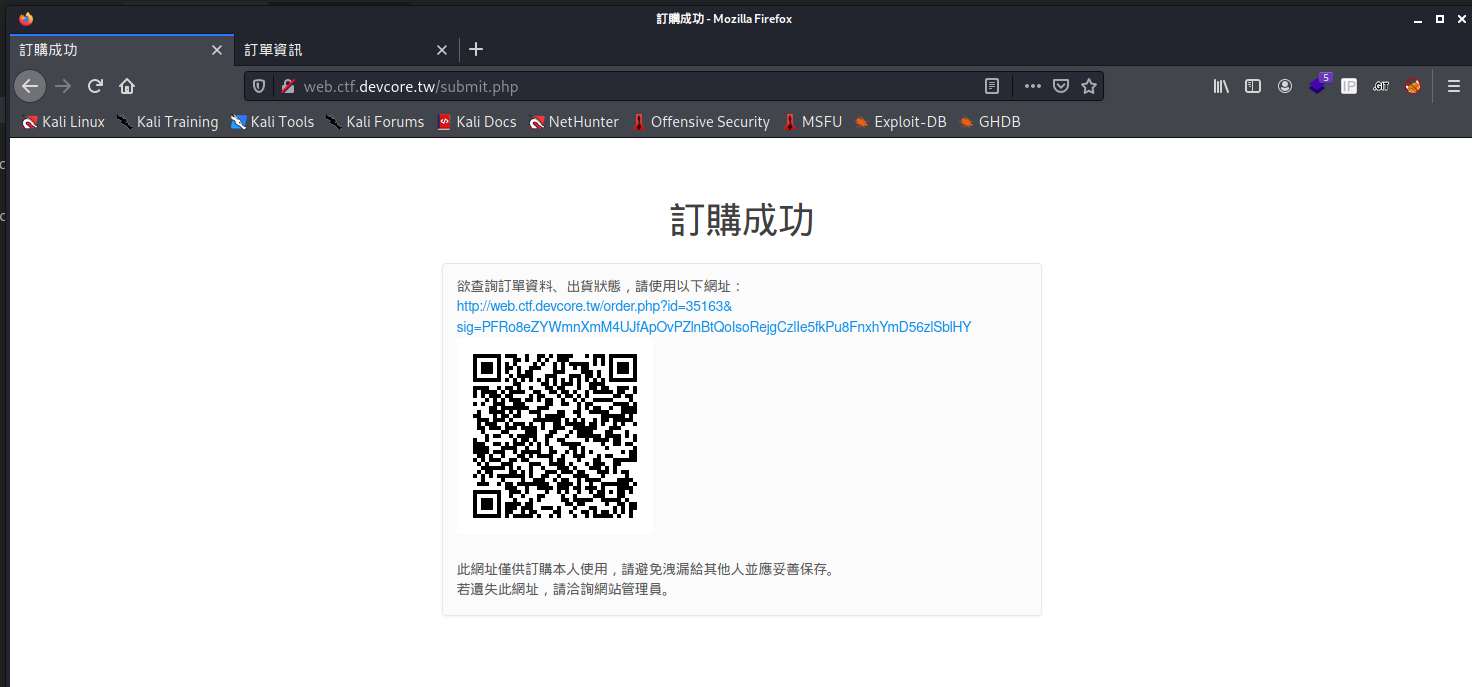The width and height of the screenshot is (1472, 687).
Task: Click the Back navigation arrow
Action: (30, 86)
